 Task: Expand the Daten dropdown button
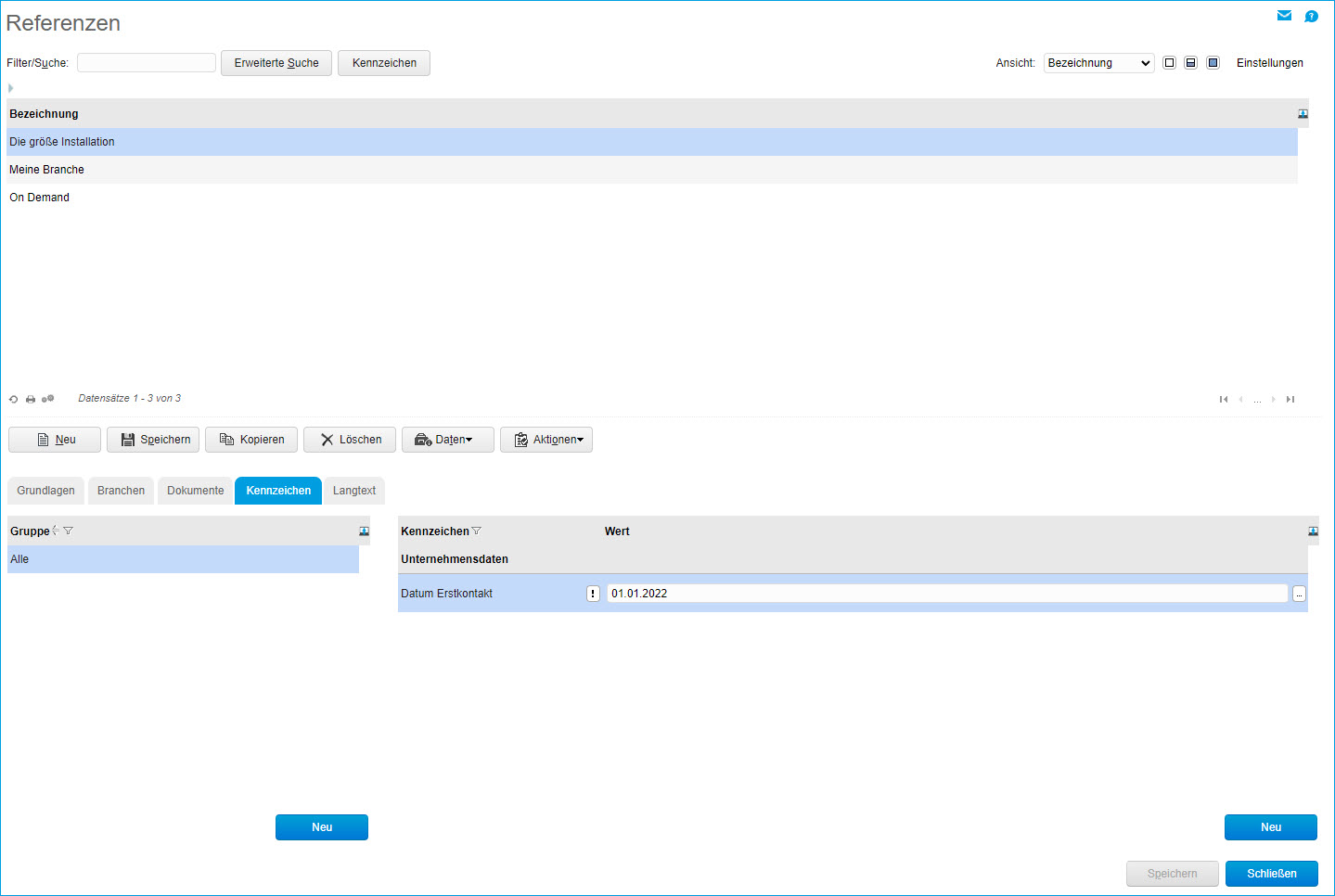[x=448, y=440]
